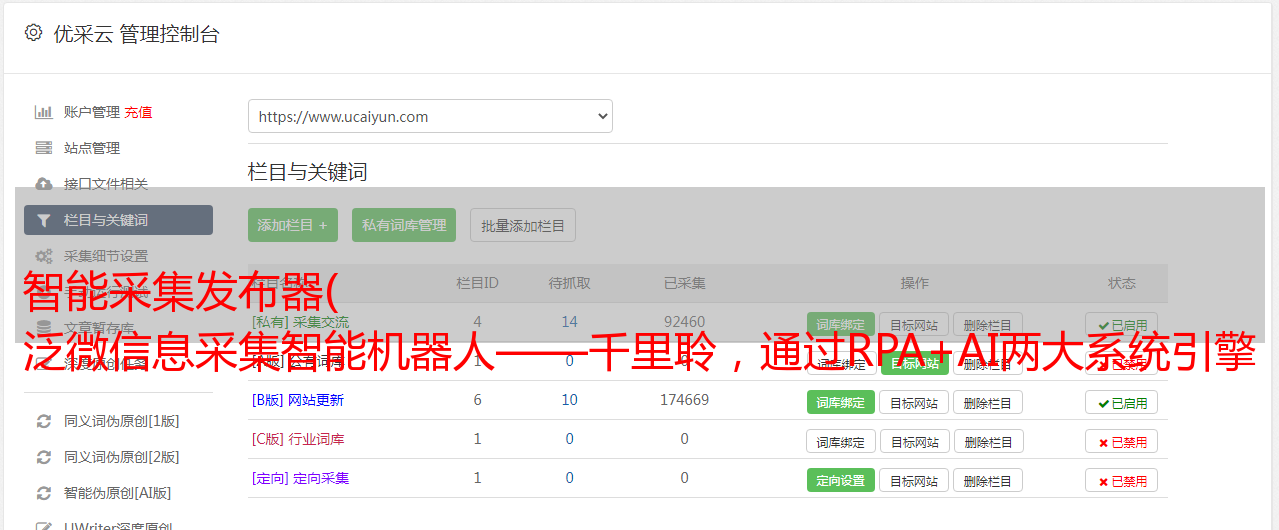Viewport: 1279px width, 530px height.
Task: Click 删除栏目 for the 行业词库 row
Action: [x=988, y=441]
